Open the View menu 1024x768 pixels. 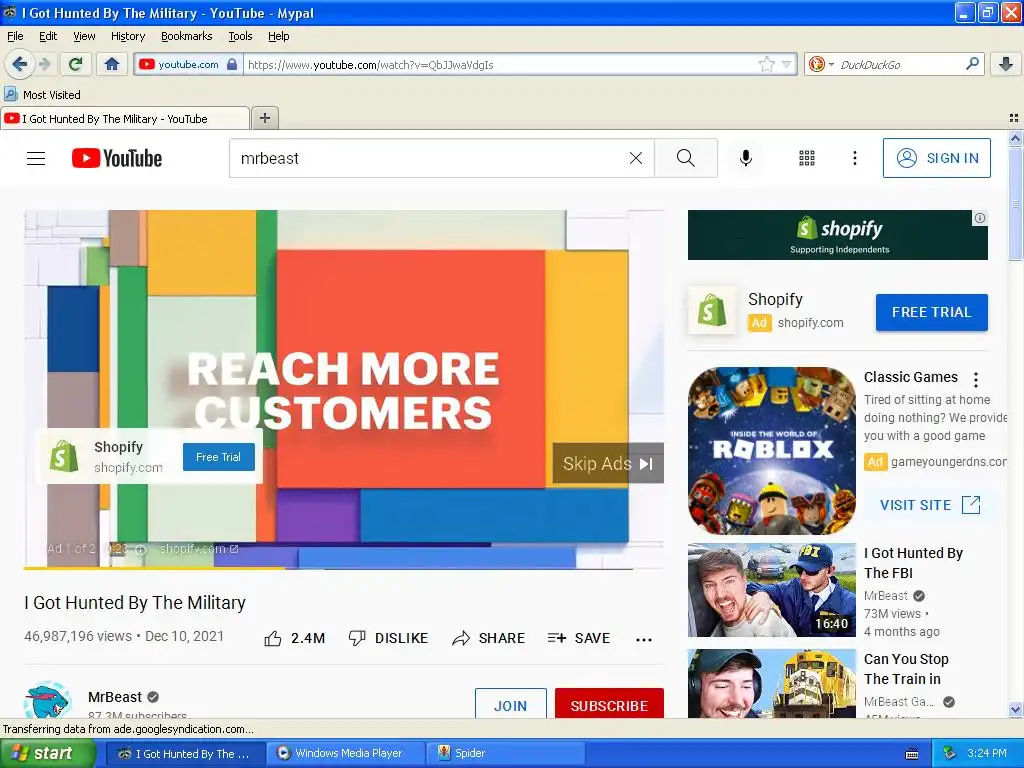84,36
